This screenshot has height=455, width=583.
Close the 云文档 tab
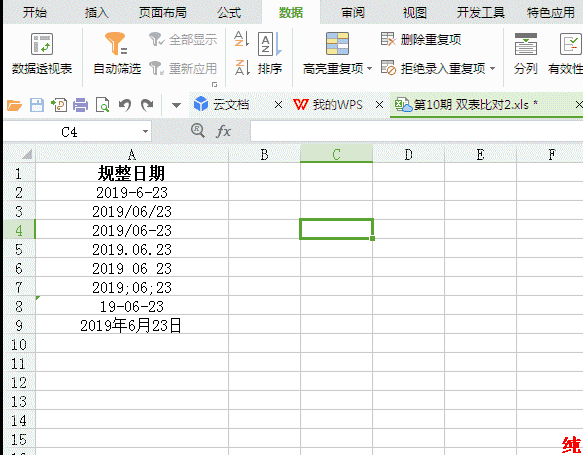pos(278,105)
